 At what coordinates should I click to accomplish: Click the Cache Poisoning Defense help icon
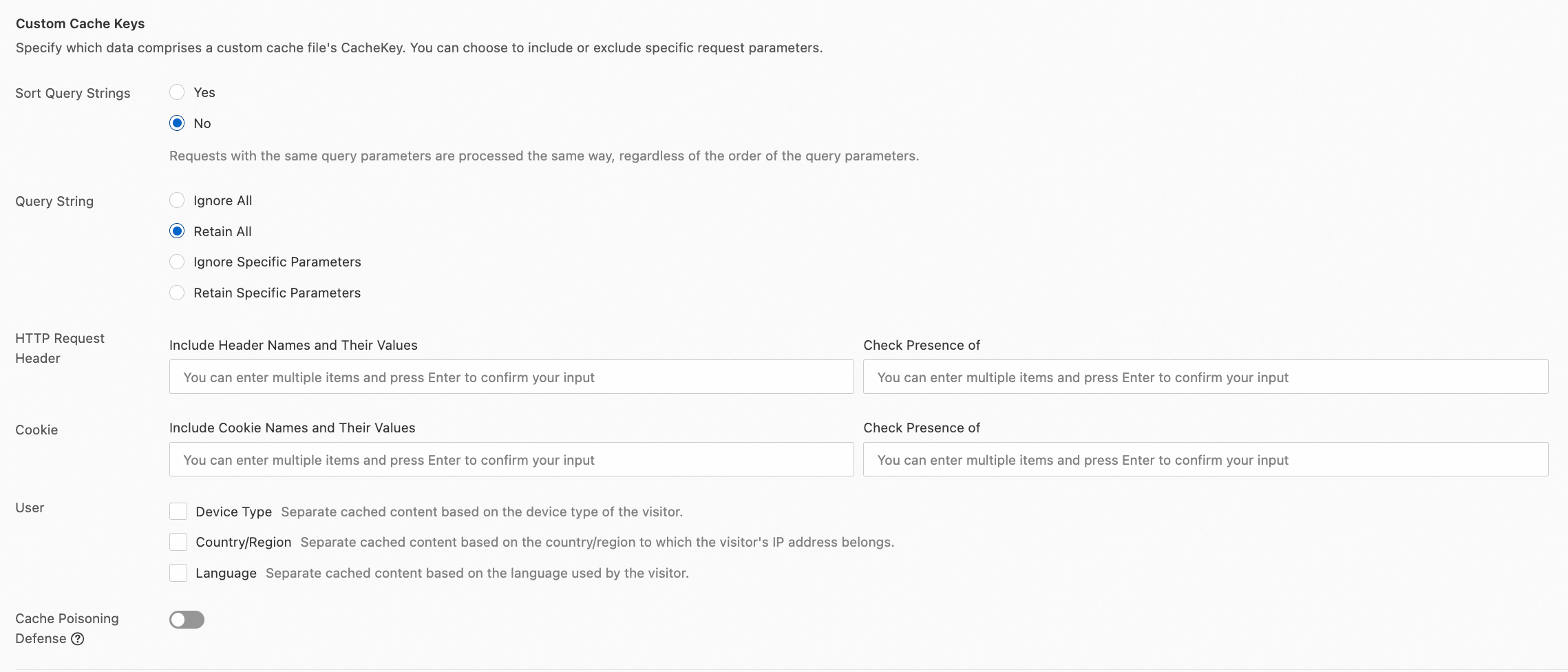pos(78,639)
